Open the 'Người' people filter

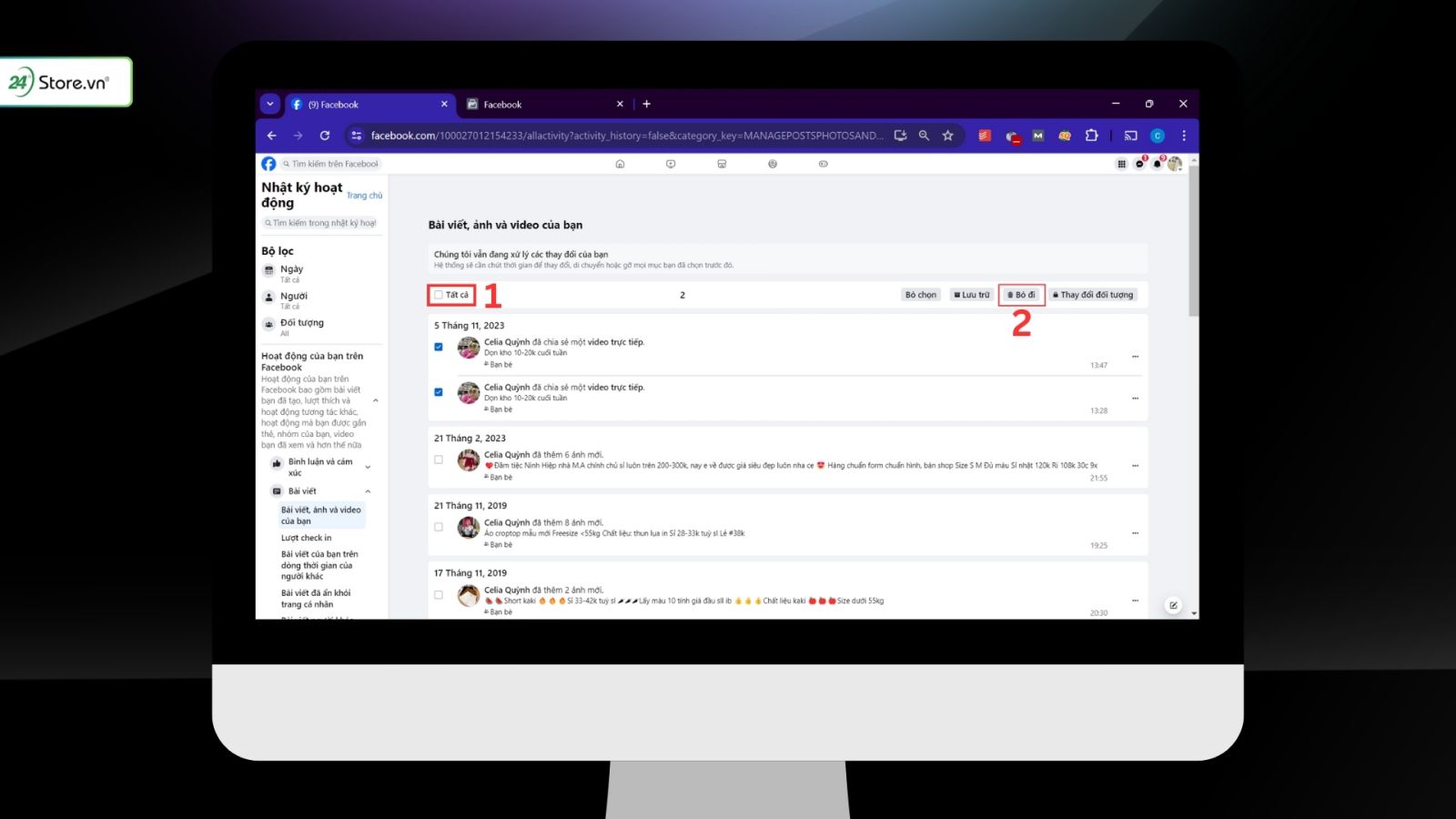321,300
